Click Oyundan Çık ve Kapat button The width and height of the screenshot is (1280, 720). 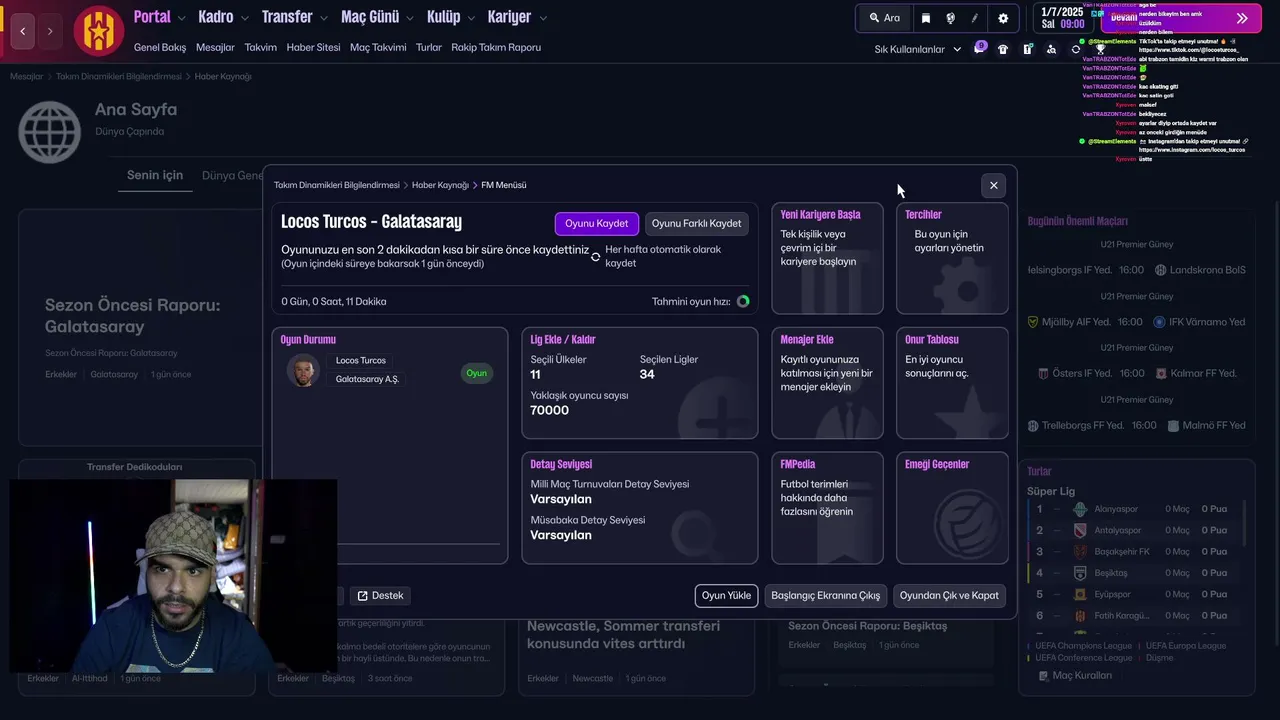(949, 595)
